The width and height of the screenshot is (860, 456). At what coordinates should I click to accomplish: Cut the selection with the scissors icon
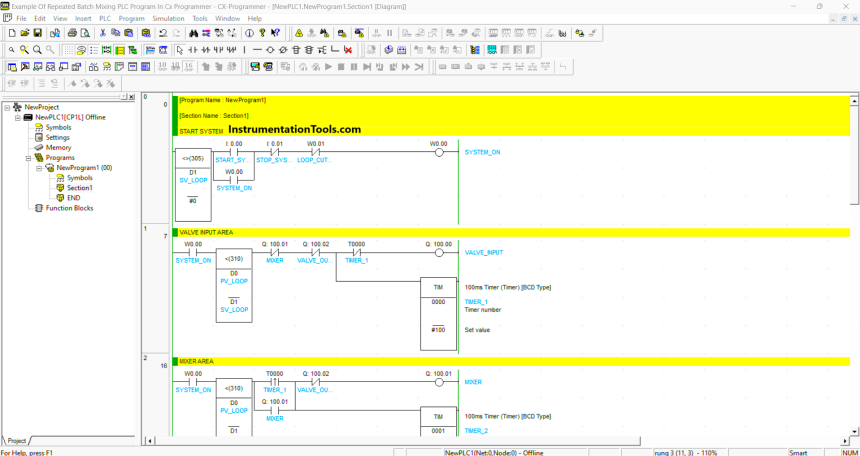[x=103, y=33]
